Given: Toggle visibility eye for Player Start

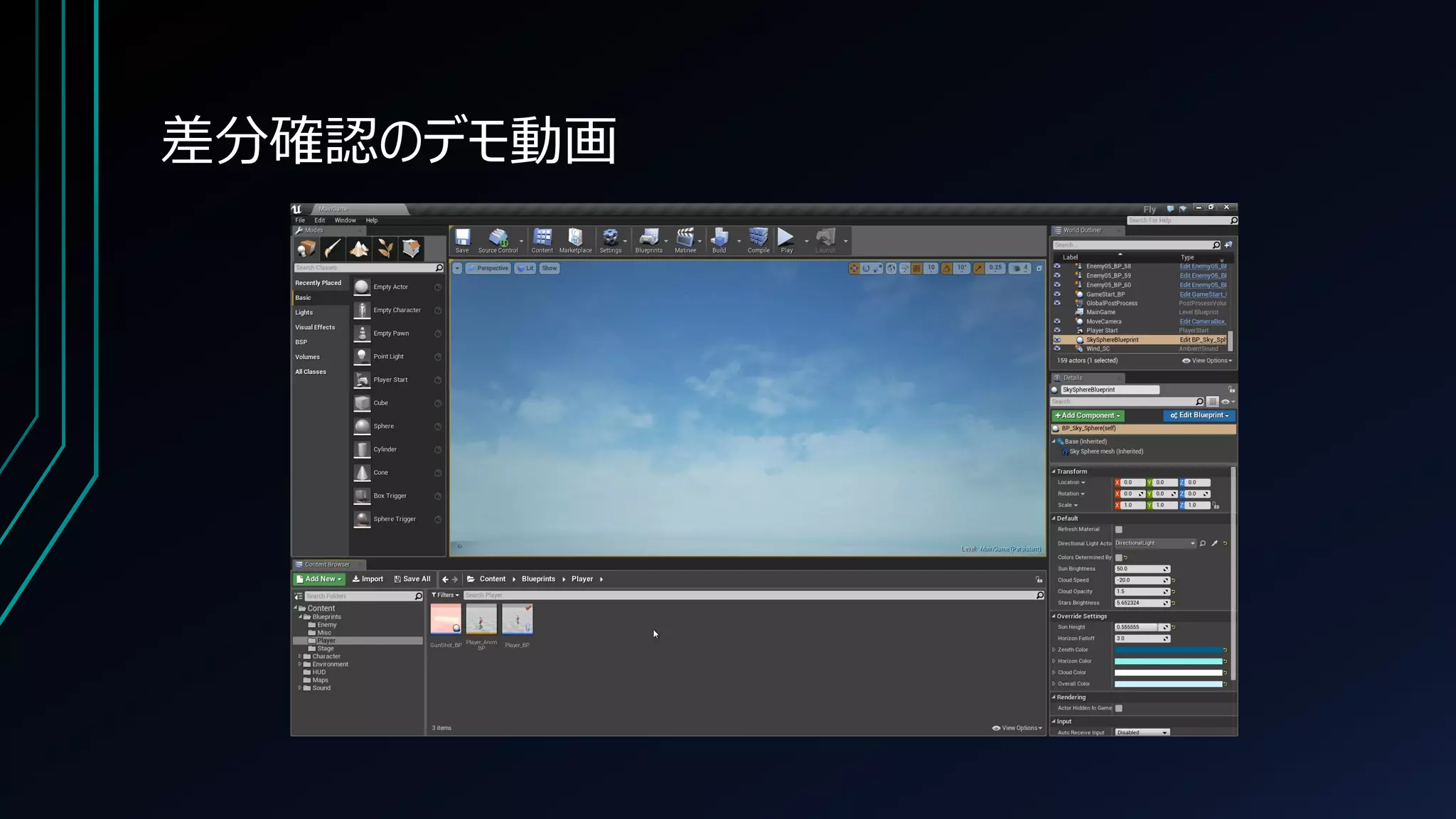Looking at the screenshot, I should tap(1057, 331).
